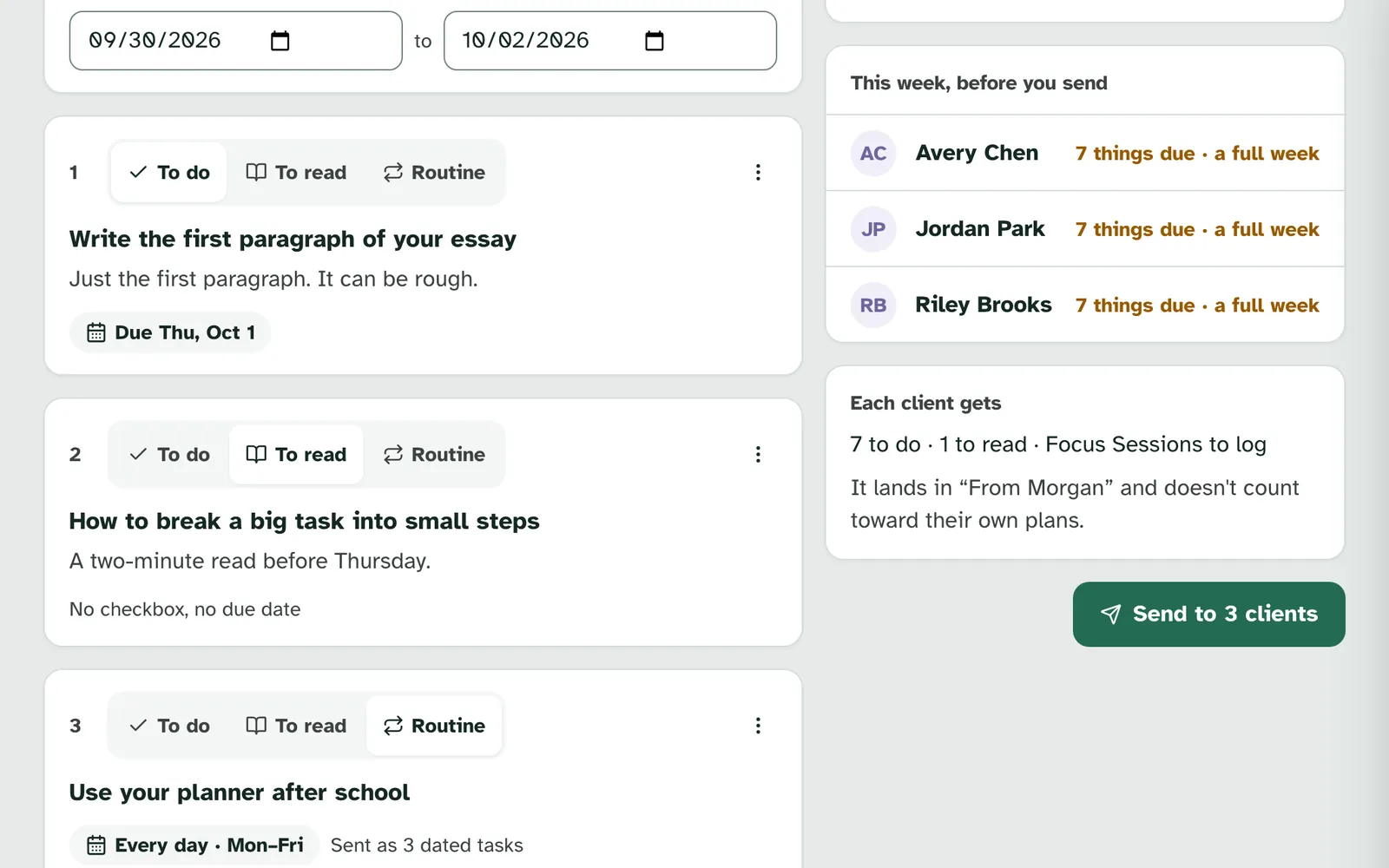The height and width of the screenshot is (868, 1389).
Task: Select Routine type for item 3
Action: tap(434, 726)
